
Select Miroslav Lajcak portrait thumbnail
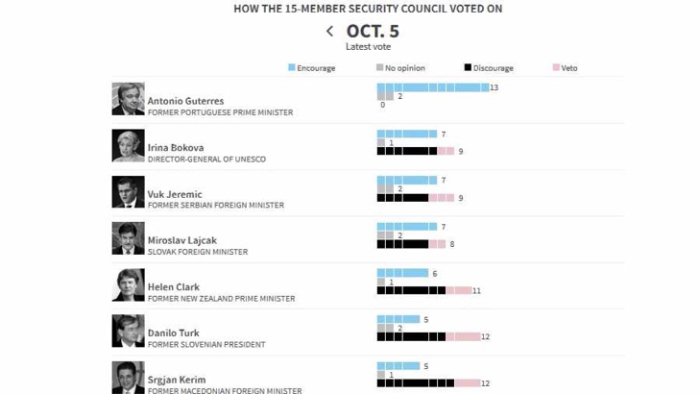coord(128,238)
